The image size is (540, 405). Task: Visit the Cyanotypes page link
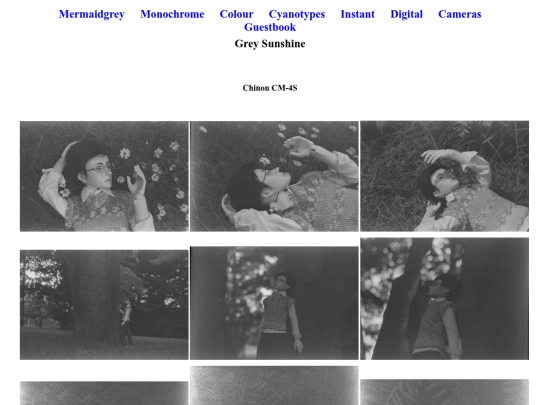coord(297,14)
